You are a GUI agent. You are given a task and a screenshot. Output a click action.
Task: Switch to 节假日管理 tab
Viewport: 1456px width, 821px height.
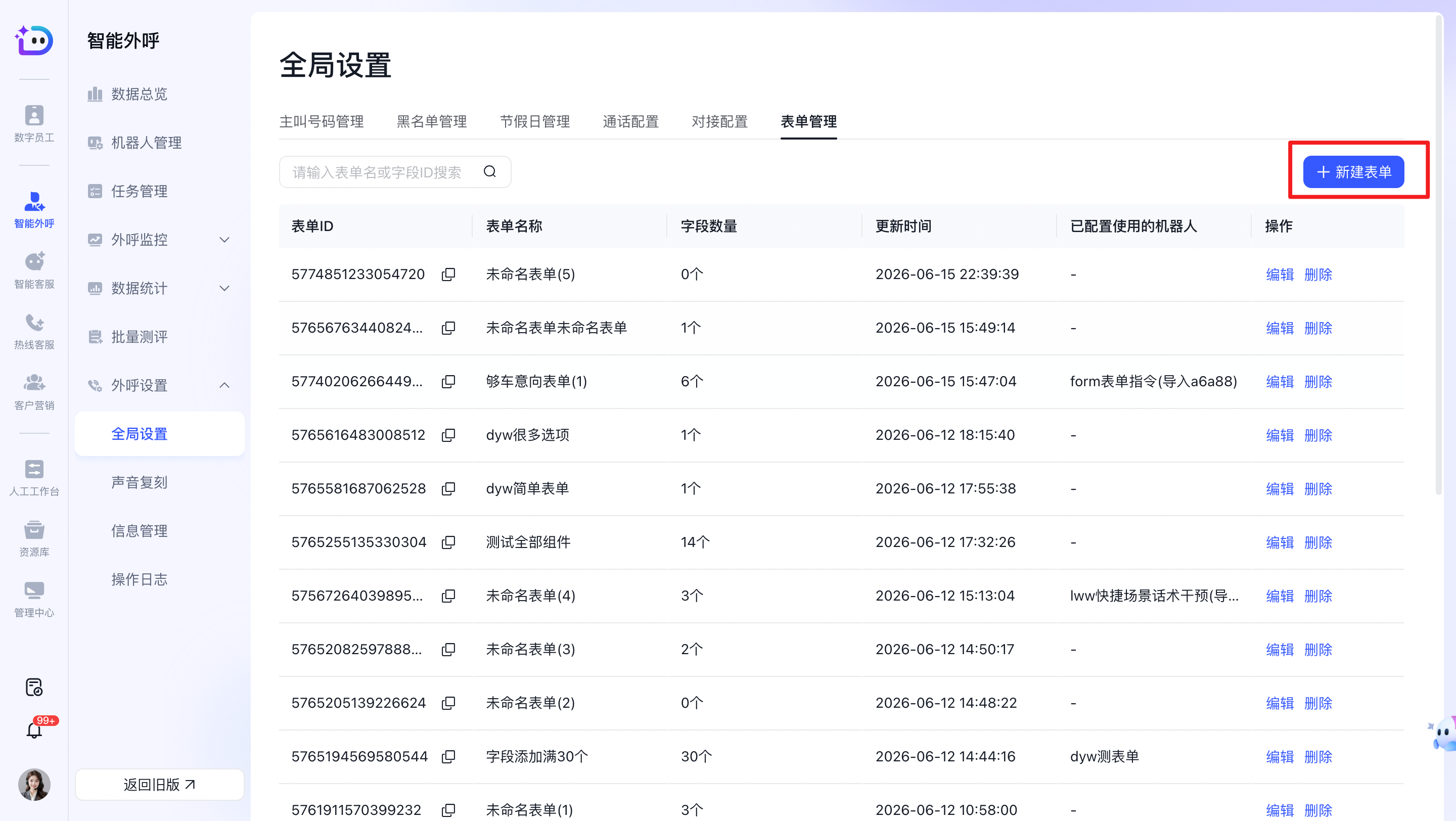tap(535, 121)
